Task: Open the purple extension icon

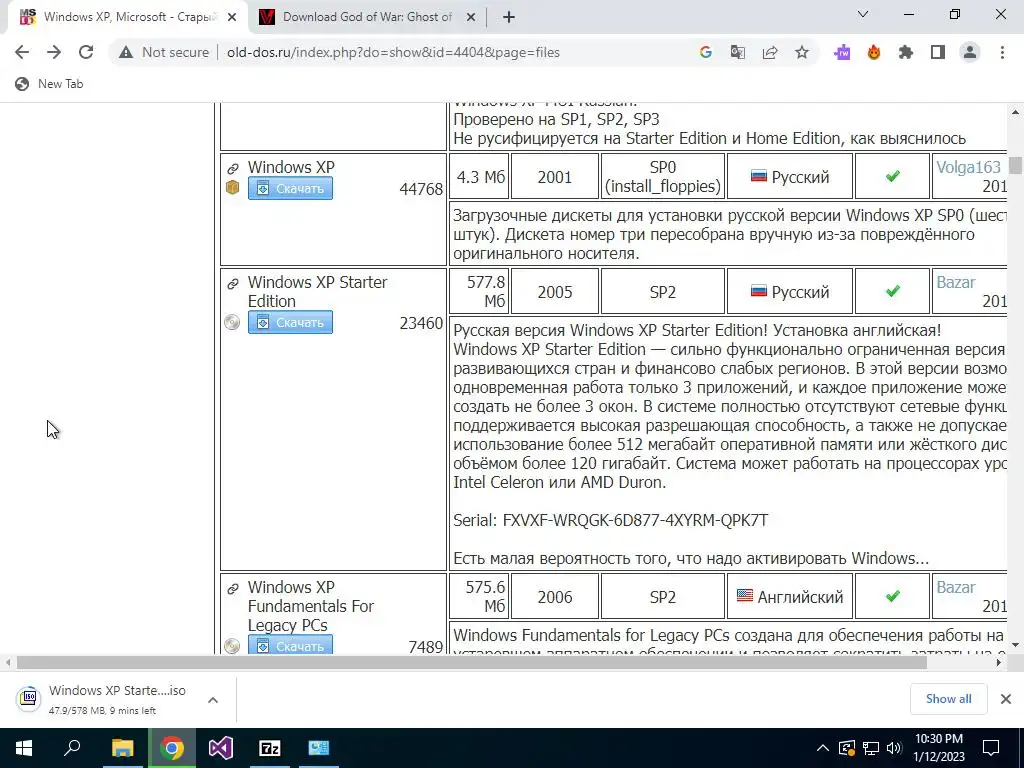Action: (842, 52)
